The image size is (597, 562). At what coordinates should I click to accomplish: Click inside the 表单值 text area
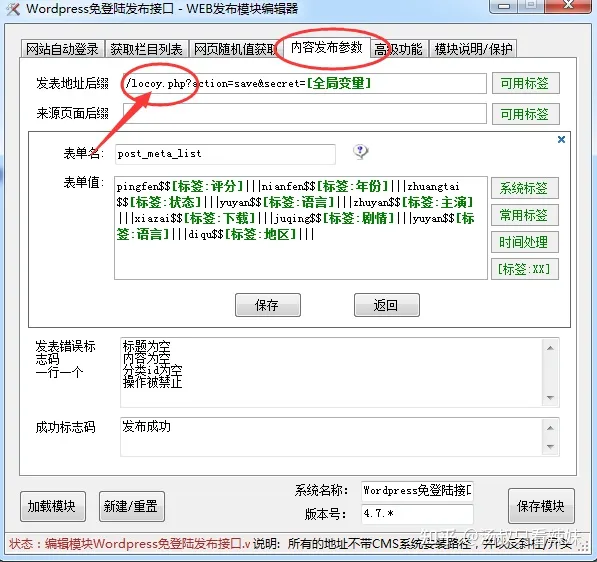pos(301,228)
